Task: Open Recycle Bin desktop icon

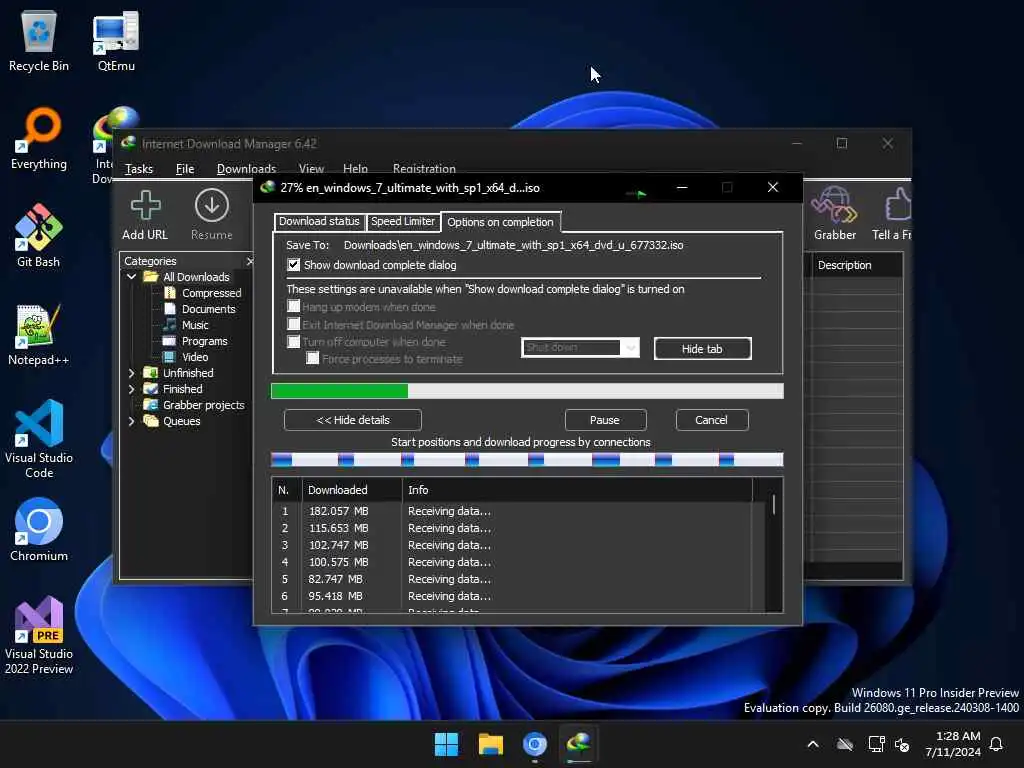Action: [39, 40]
